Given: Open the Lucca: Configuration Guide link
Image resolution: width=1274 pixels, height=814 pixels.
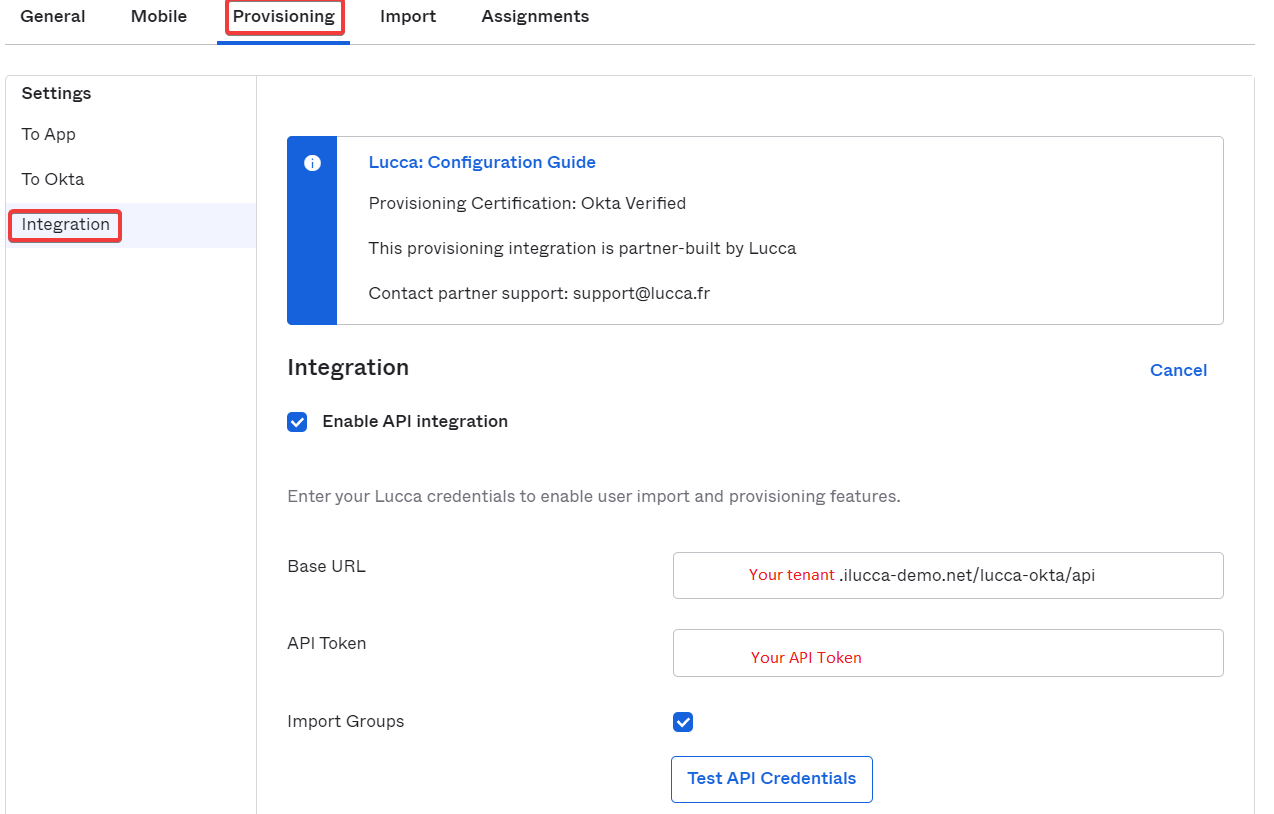Looking at the screenshot, I should pos(482,162).
